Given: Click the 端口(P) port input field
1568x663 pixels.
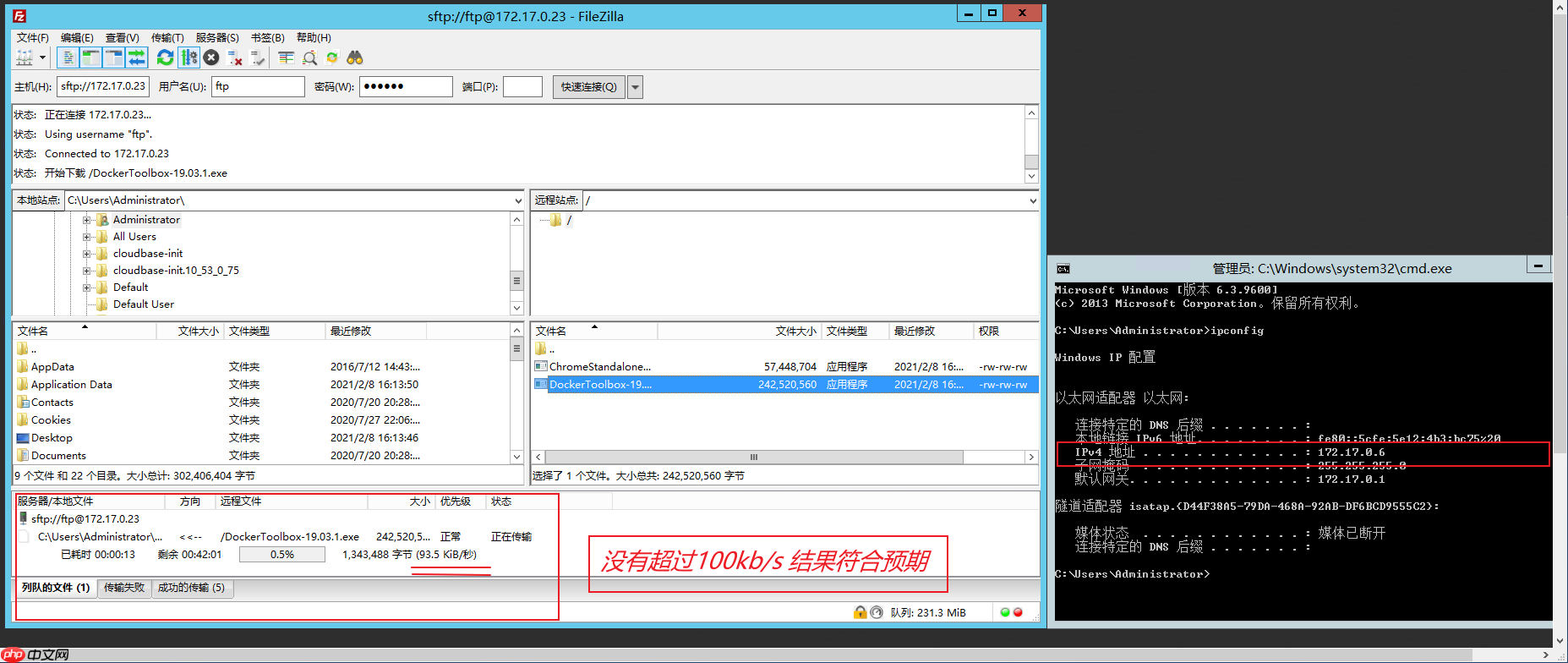Looking at the screenshot, I should (522, 86).
